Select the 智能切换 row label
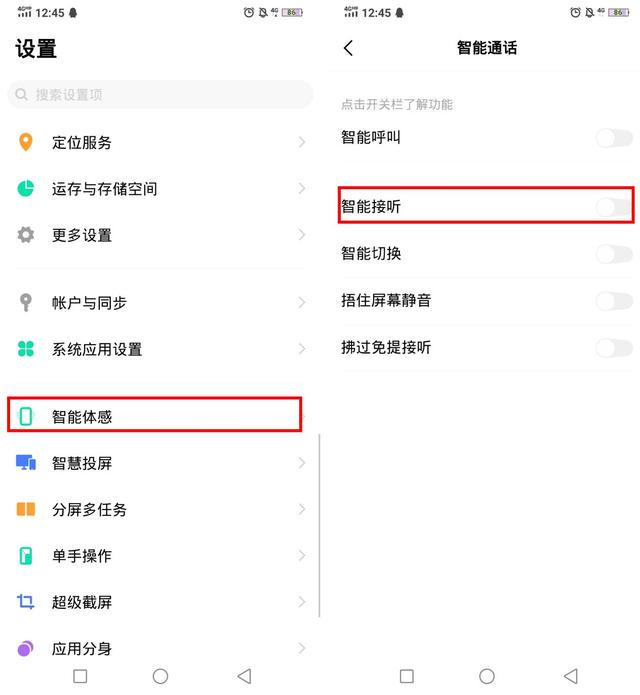Image resolution: width=640 pixels, height=695 pixels. click(x=371, y=254)
